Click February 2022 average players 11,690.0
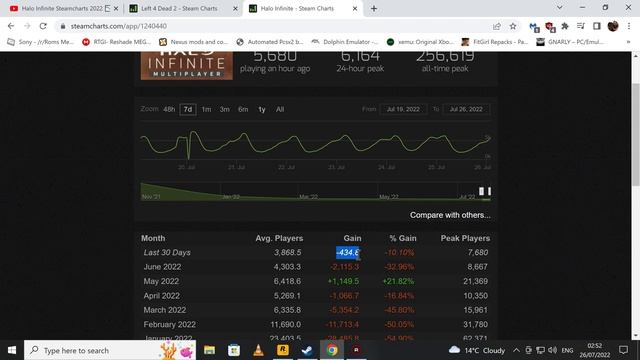The image size is (640, 360). pyautogui.click(x=285, y=324)
